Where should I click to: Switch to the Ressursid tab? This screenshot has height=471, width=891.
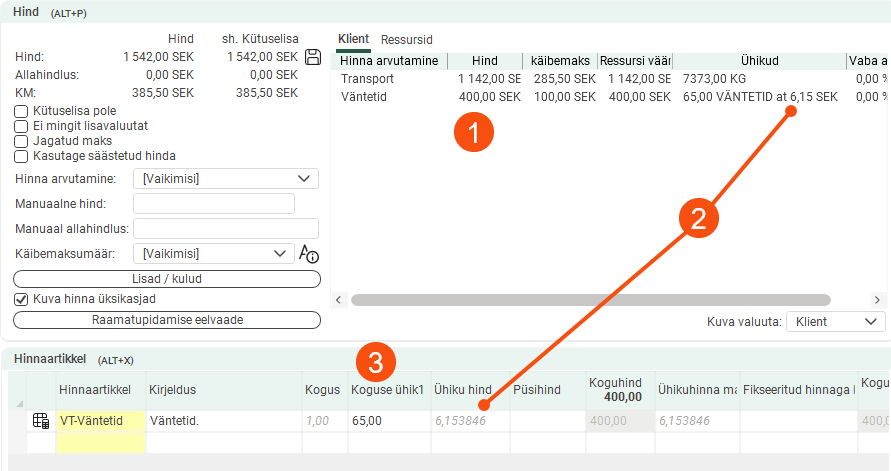tap(406, 40)
